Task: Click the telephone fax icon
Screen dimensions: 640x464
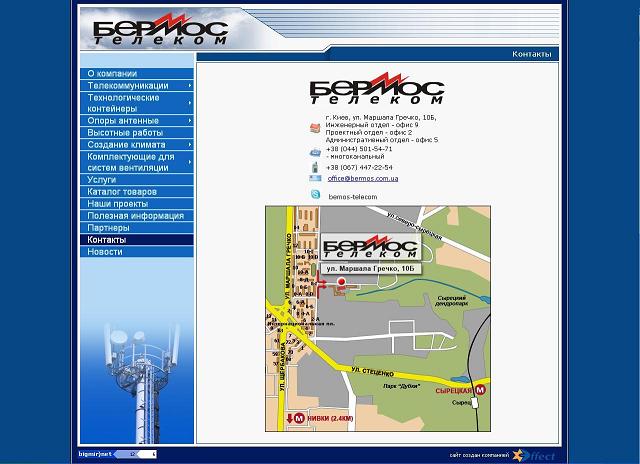Action: tap(315, 152)
